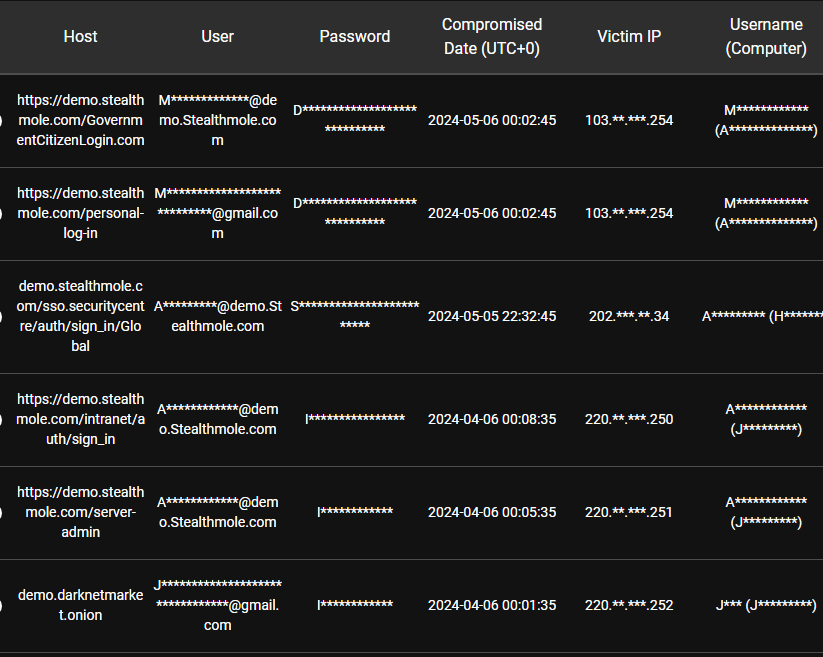This screenshot has width=823, height=657.
Task: Click victim IP 220.**.***.251
Action: (629, 512)
